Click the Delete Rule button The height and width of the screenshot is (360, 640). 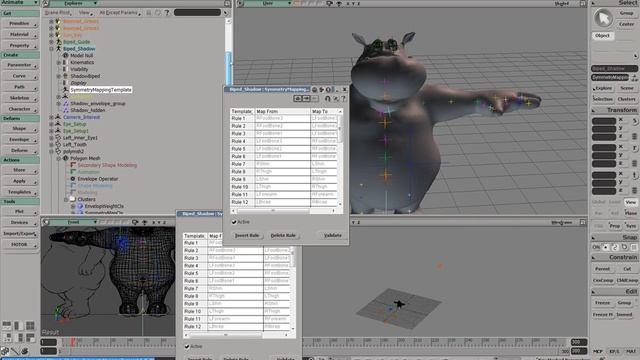[283, 236]
